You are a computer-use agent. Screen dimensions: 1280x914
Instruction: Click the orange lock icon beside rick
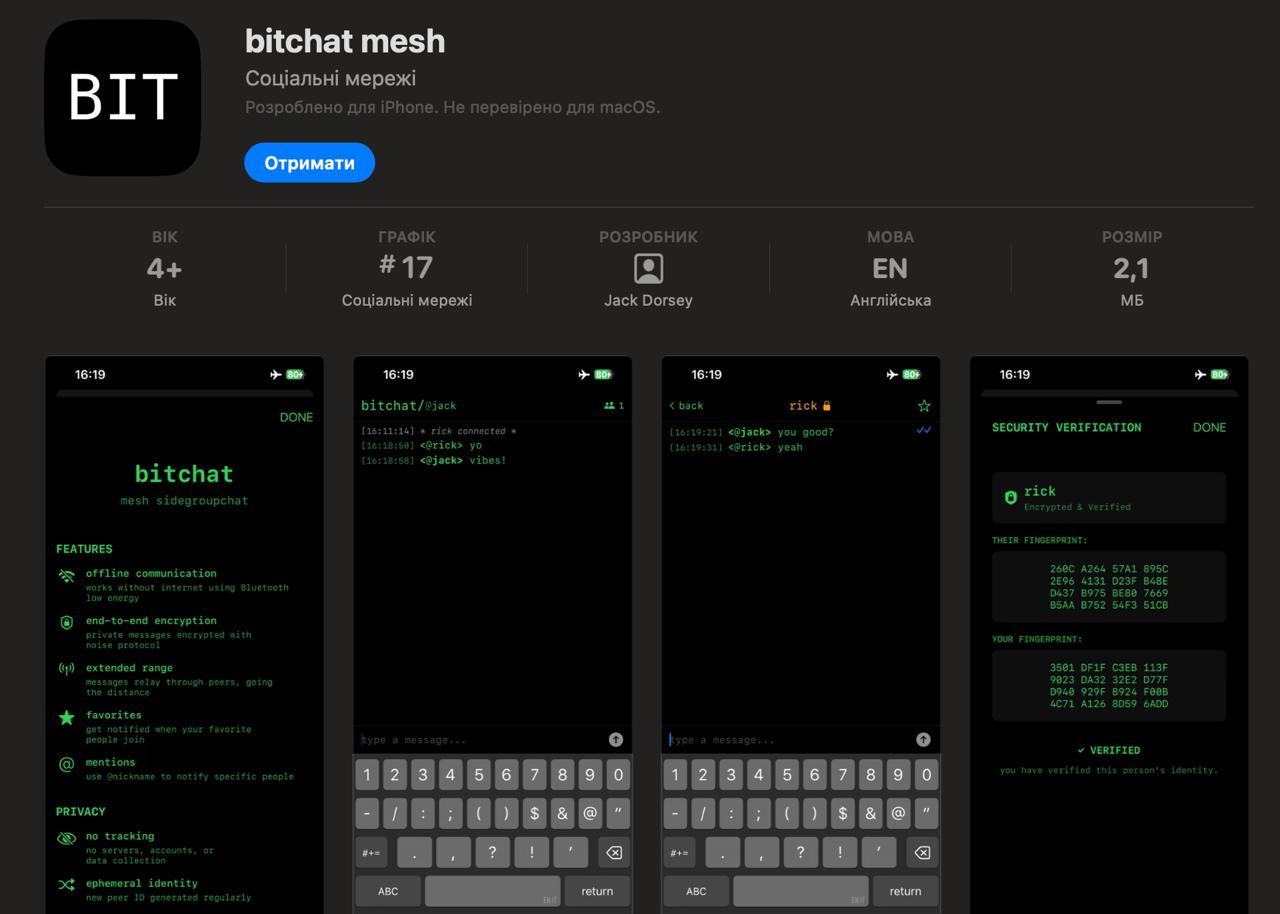tap(827, 406)
